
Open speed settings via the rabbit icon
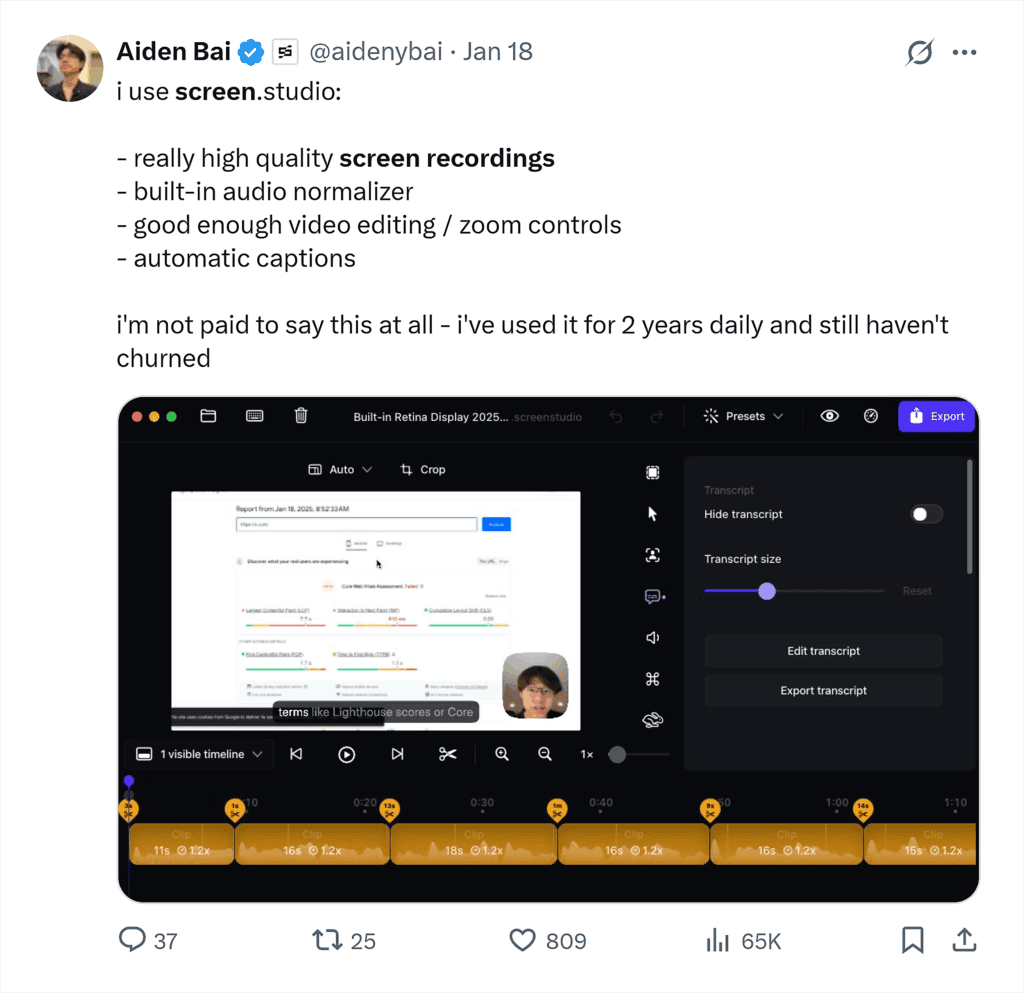click(652, 719)
